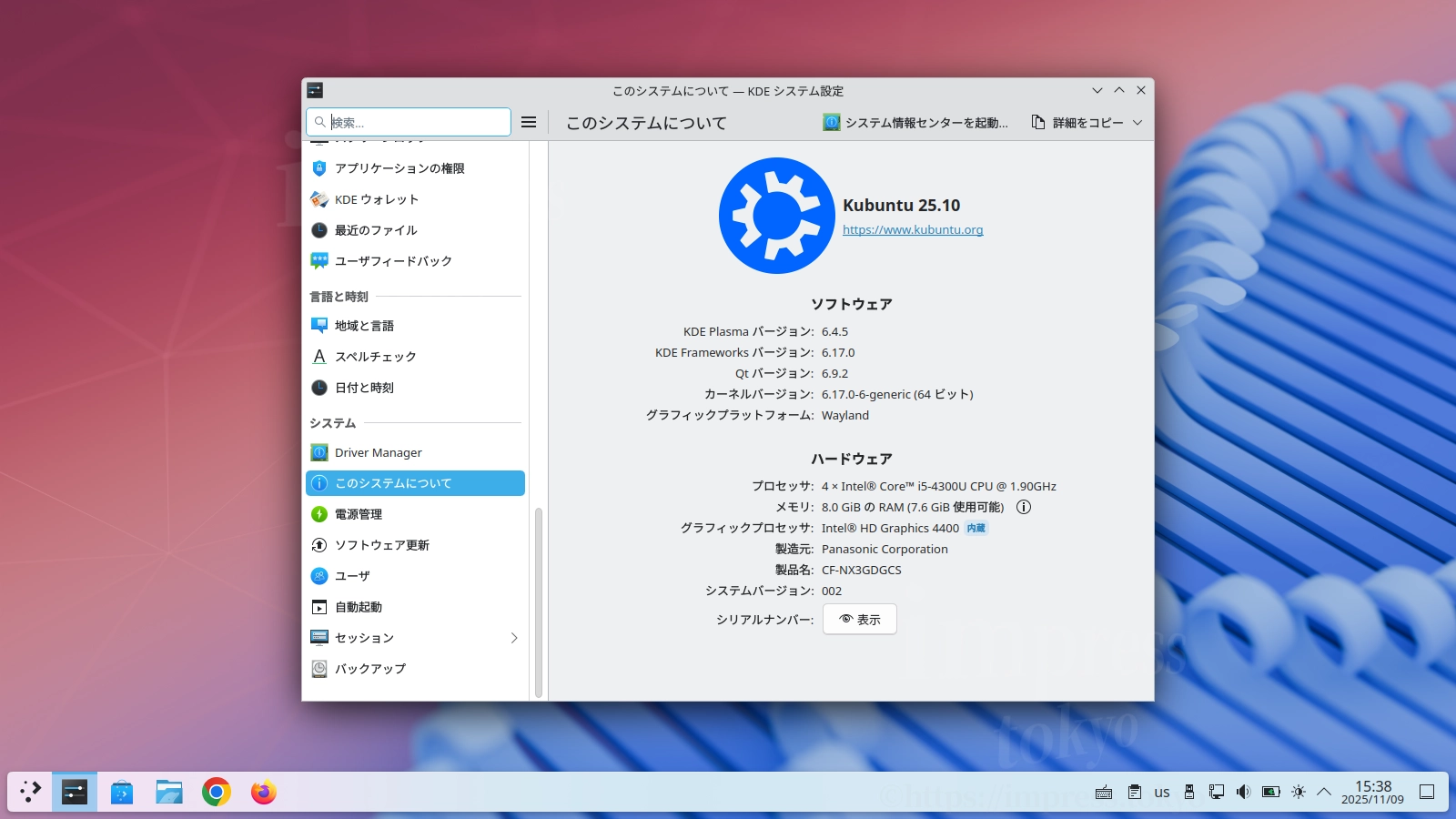Open clipboard tray icon
1456x819 pixels.
pos(1135,792)
